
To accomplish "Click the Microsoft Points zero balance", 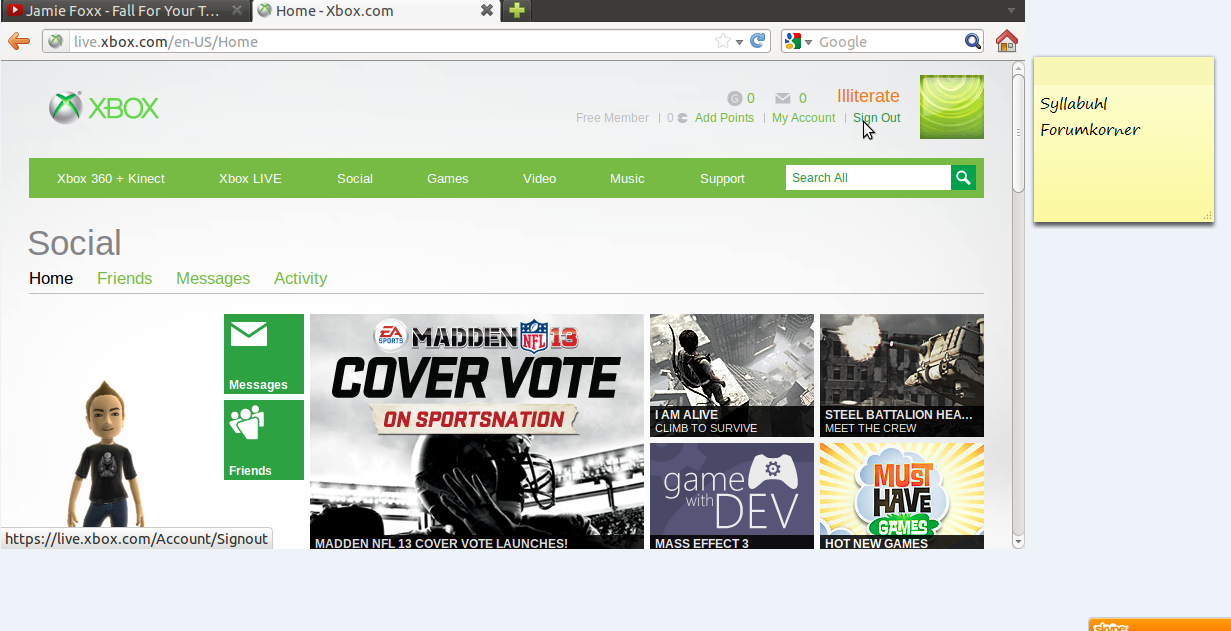I will point(677,118).
